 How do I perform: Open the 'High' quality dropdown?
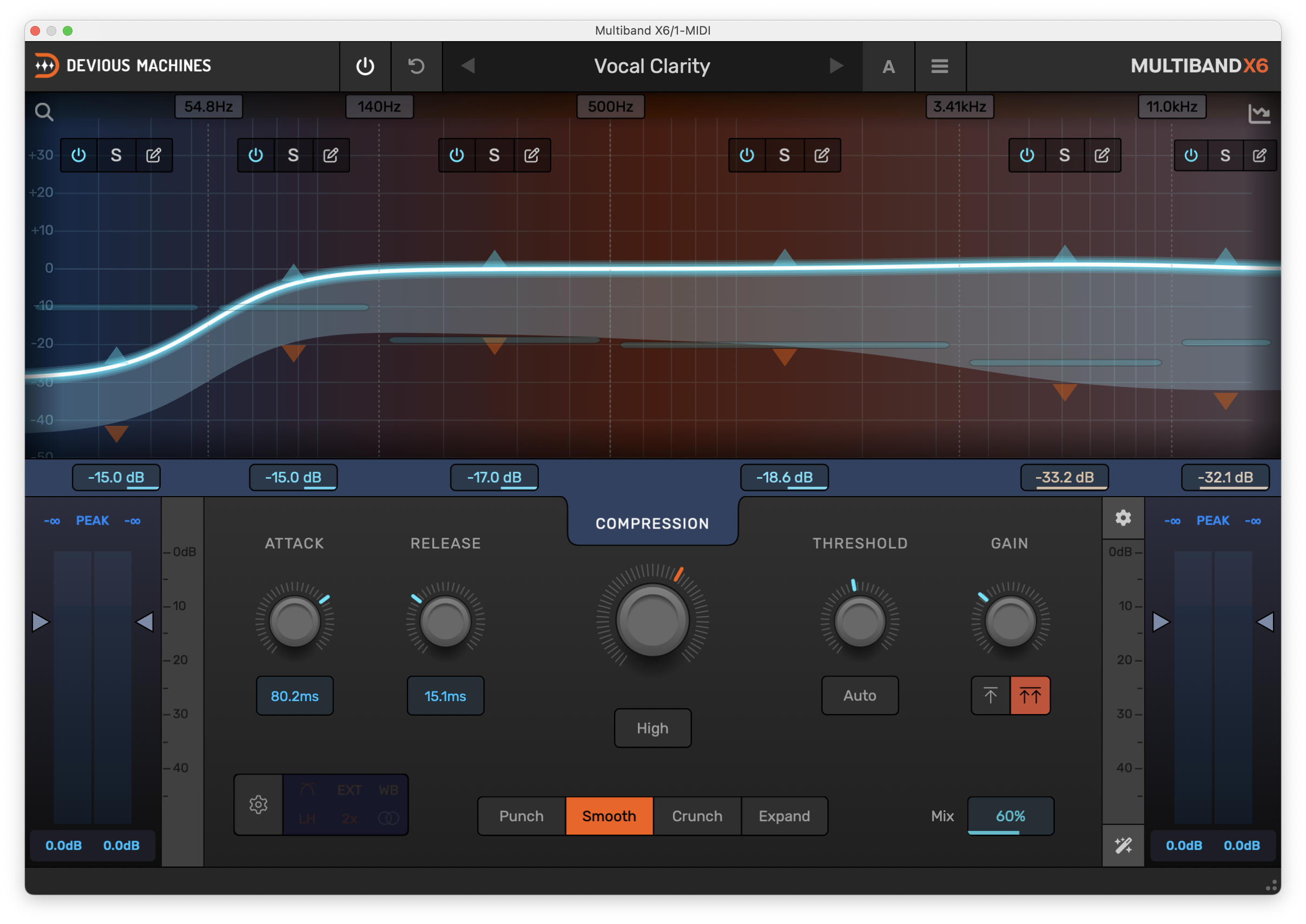652,728
